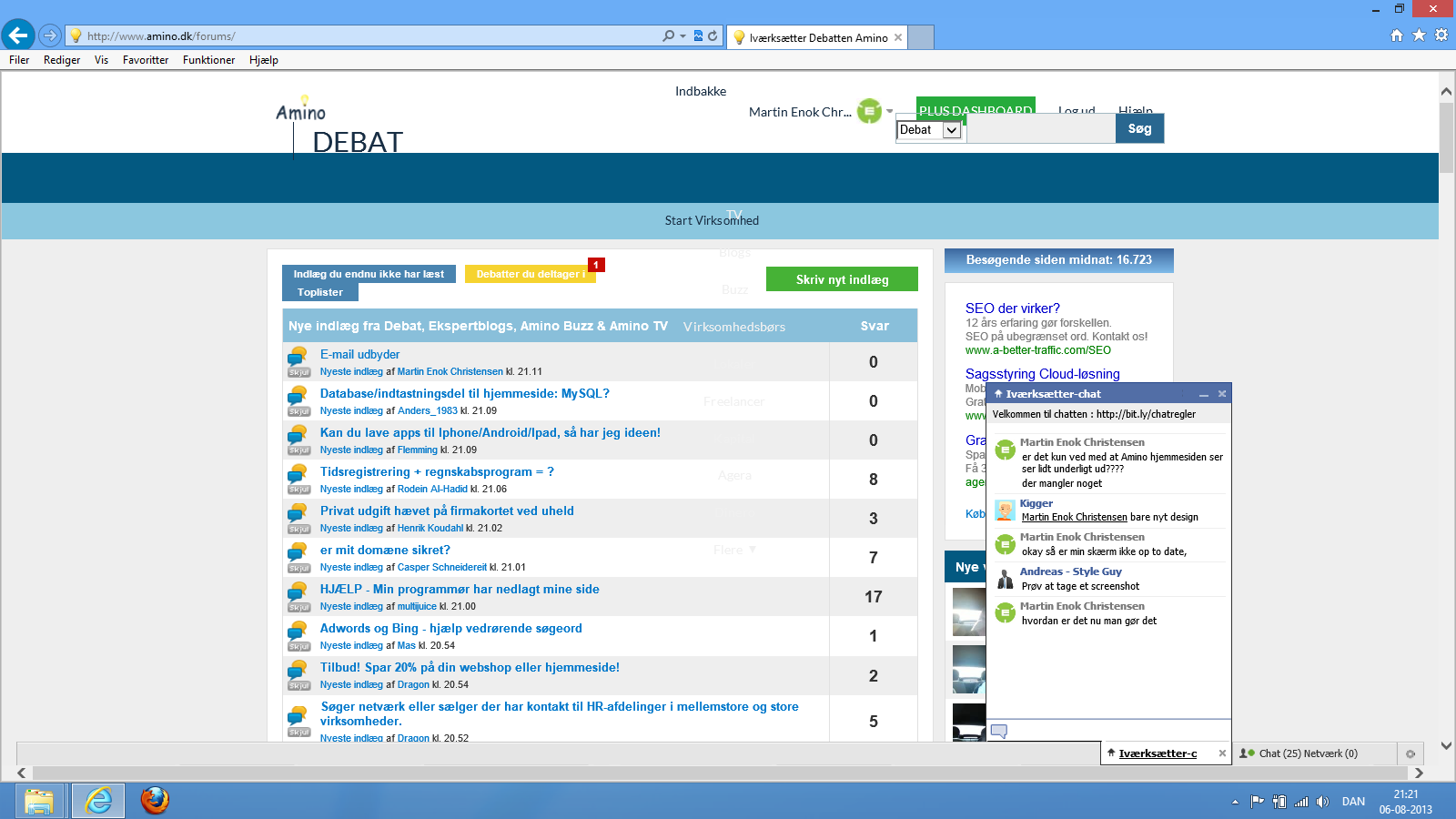Show hidden system tray icons
This screenshot has width=1456, height=819.
point(1235,802)
